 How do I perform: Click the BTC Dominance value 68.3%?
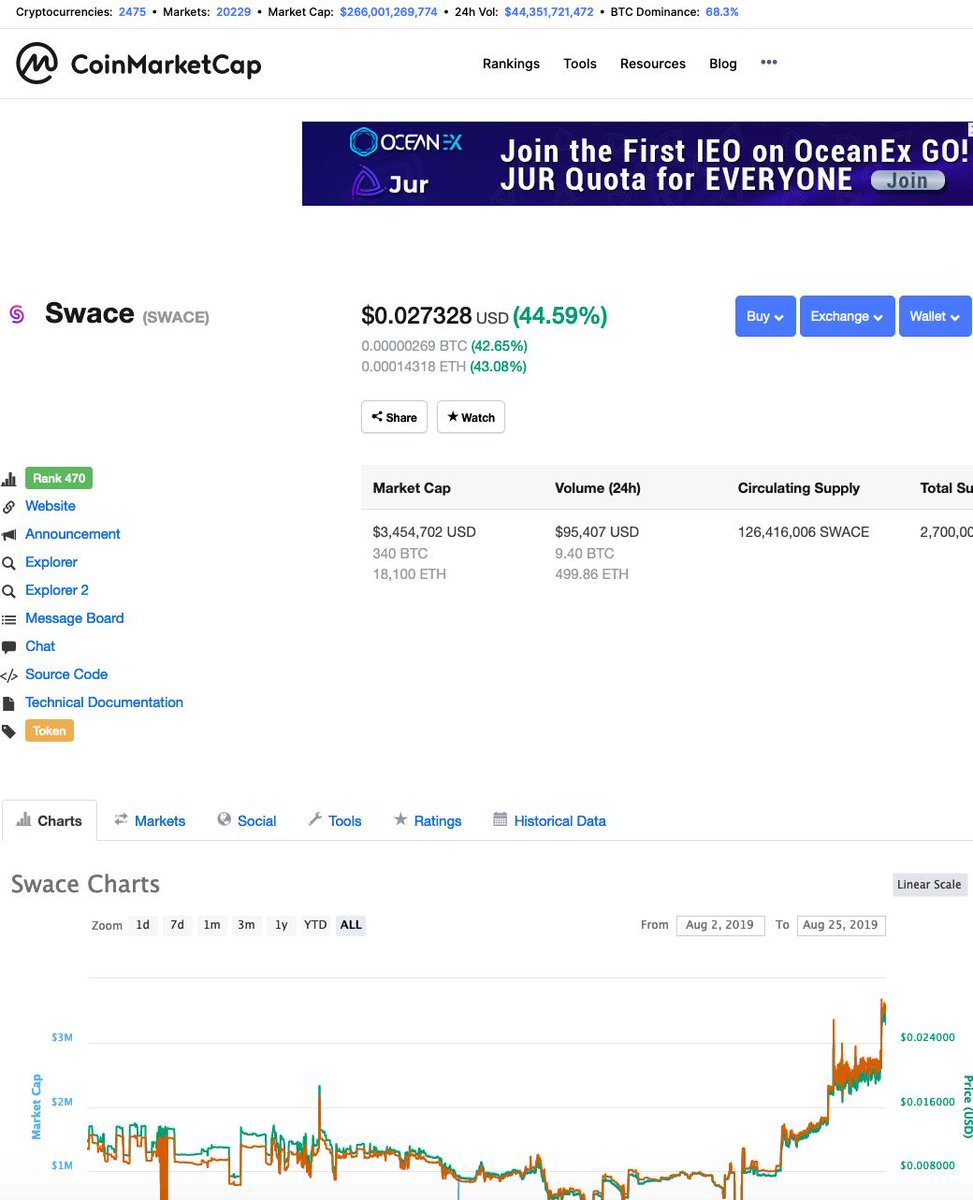[x=722, y=12]
